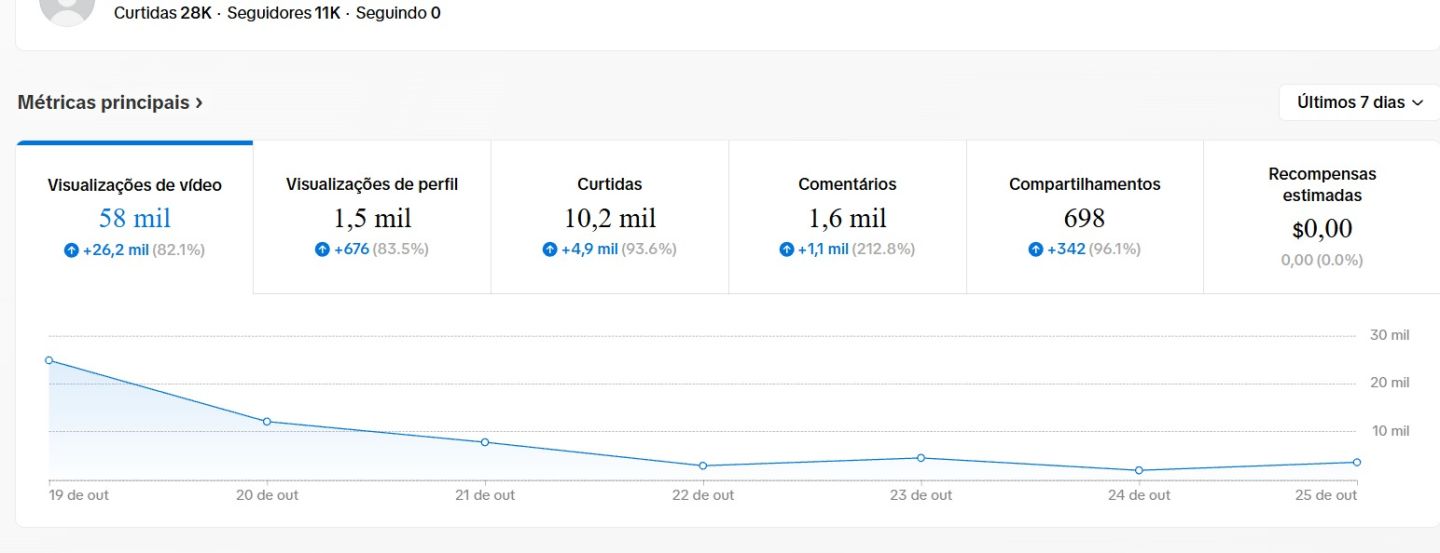Select the Compartilhamentos metric tab
The height and width of the screenshot is (553, 1440).
click(x=1085, y=218)
